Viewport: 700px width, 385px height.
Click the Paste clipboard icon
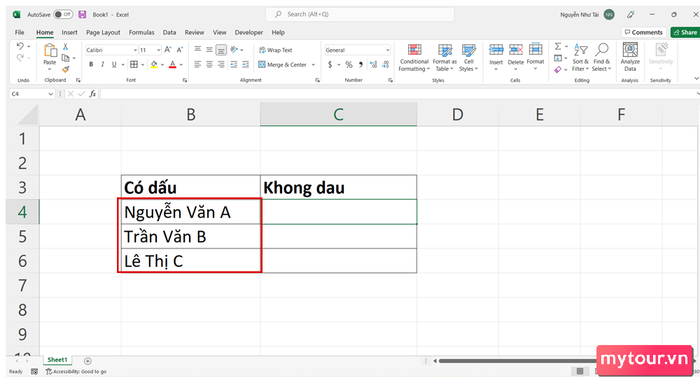[50, 51]
